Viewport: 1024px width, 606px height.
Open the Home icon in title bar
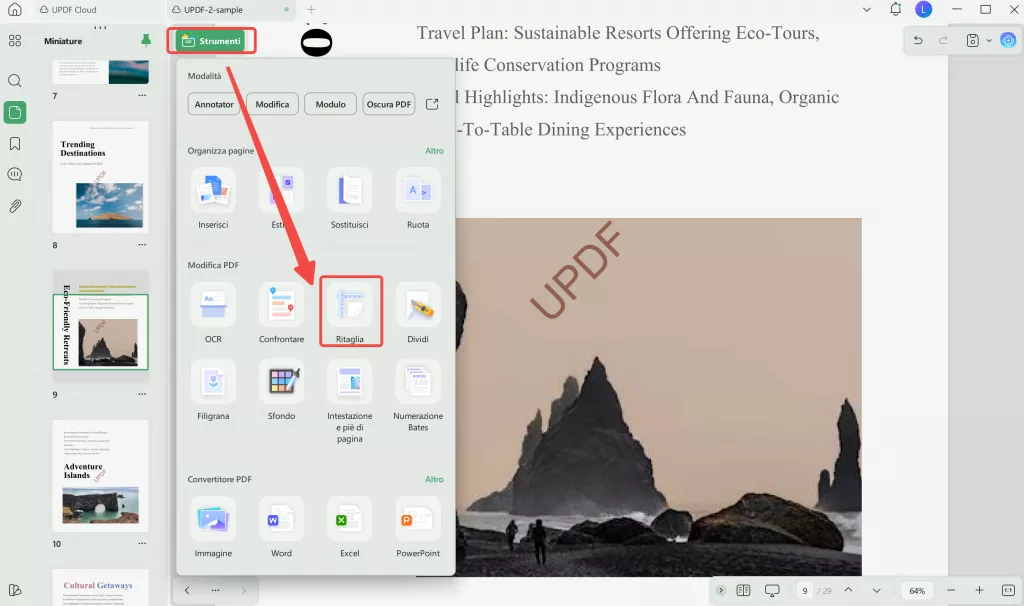pos(14,10)
